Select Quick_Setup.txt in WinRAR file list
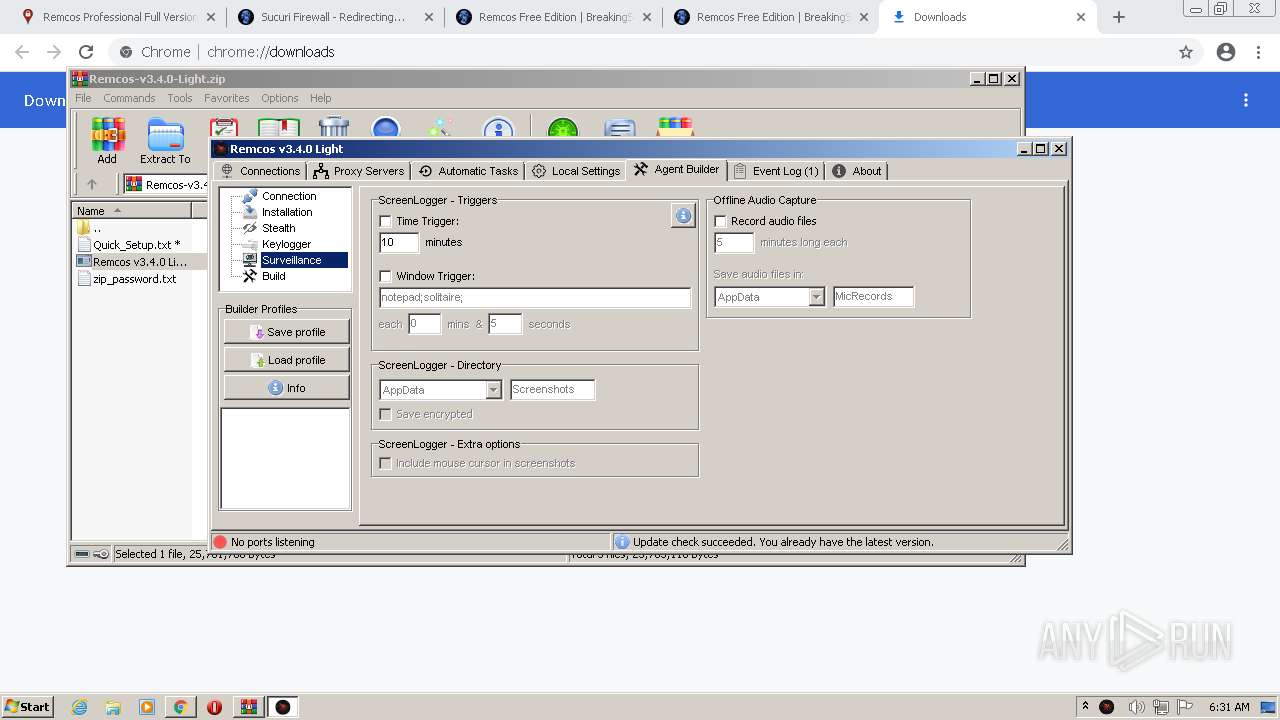Viewport: 1280px width, 720px height. pyautogui.click(x=135, y=245)
